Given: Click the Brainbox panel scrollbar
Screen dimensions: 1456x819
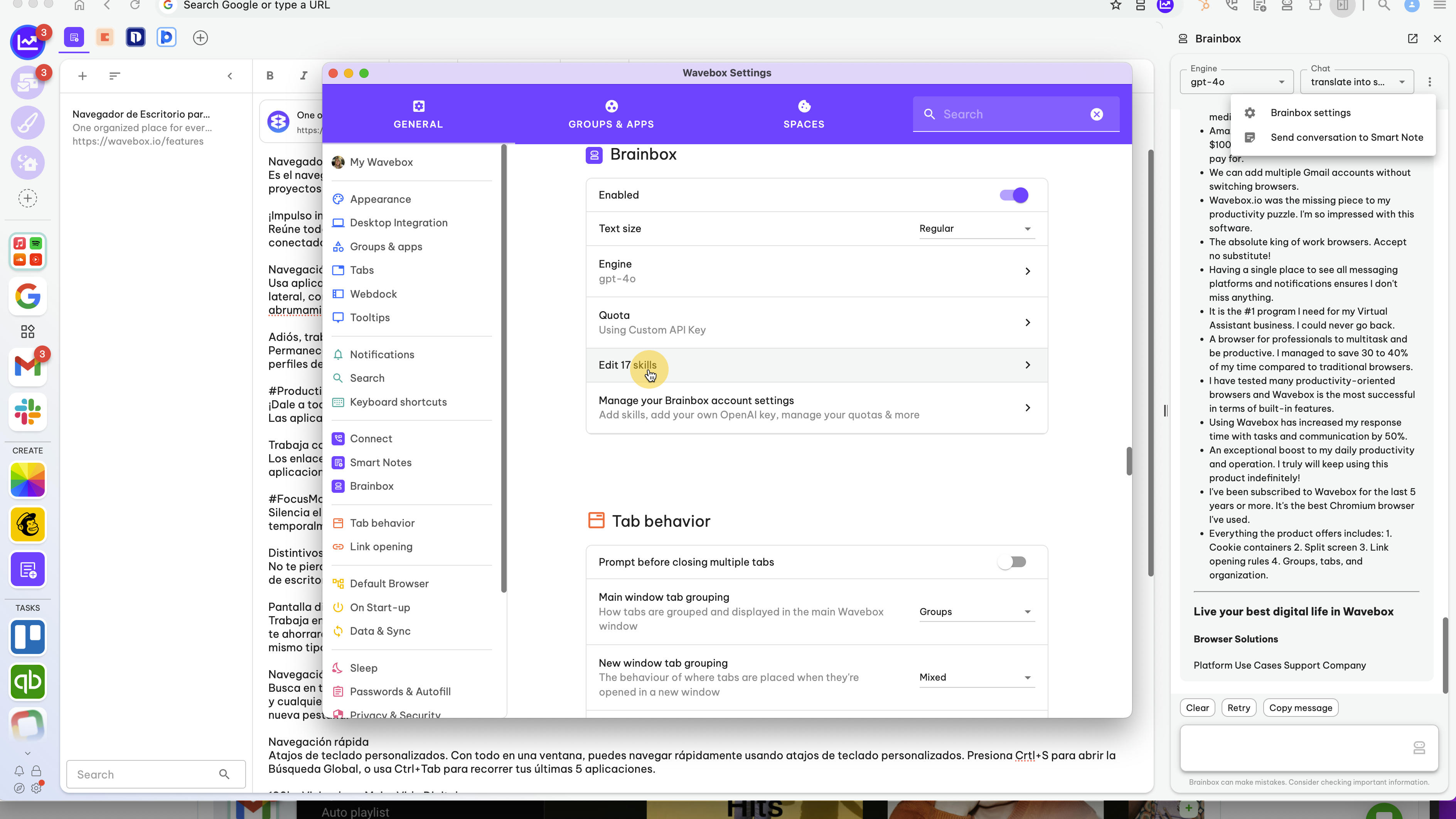Looking at the screenshot, I should pyautogui.click(x=1445, y=656).
